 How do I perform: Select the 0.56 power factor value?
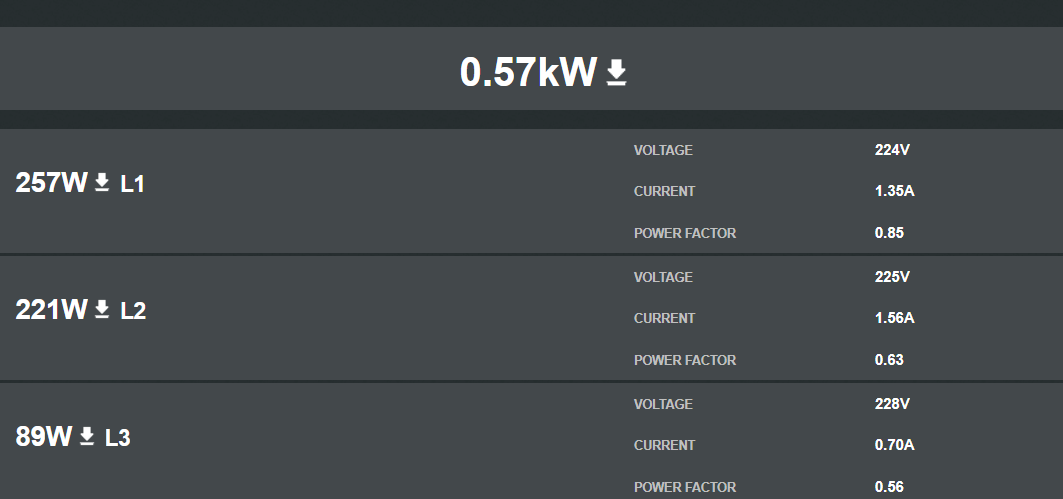(x=889, y=487)
